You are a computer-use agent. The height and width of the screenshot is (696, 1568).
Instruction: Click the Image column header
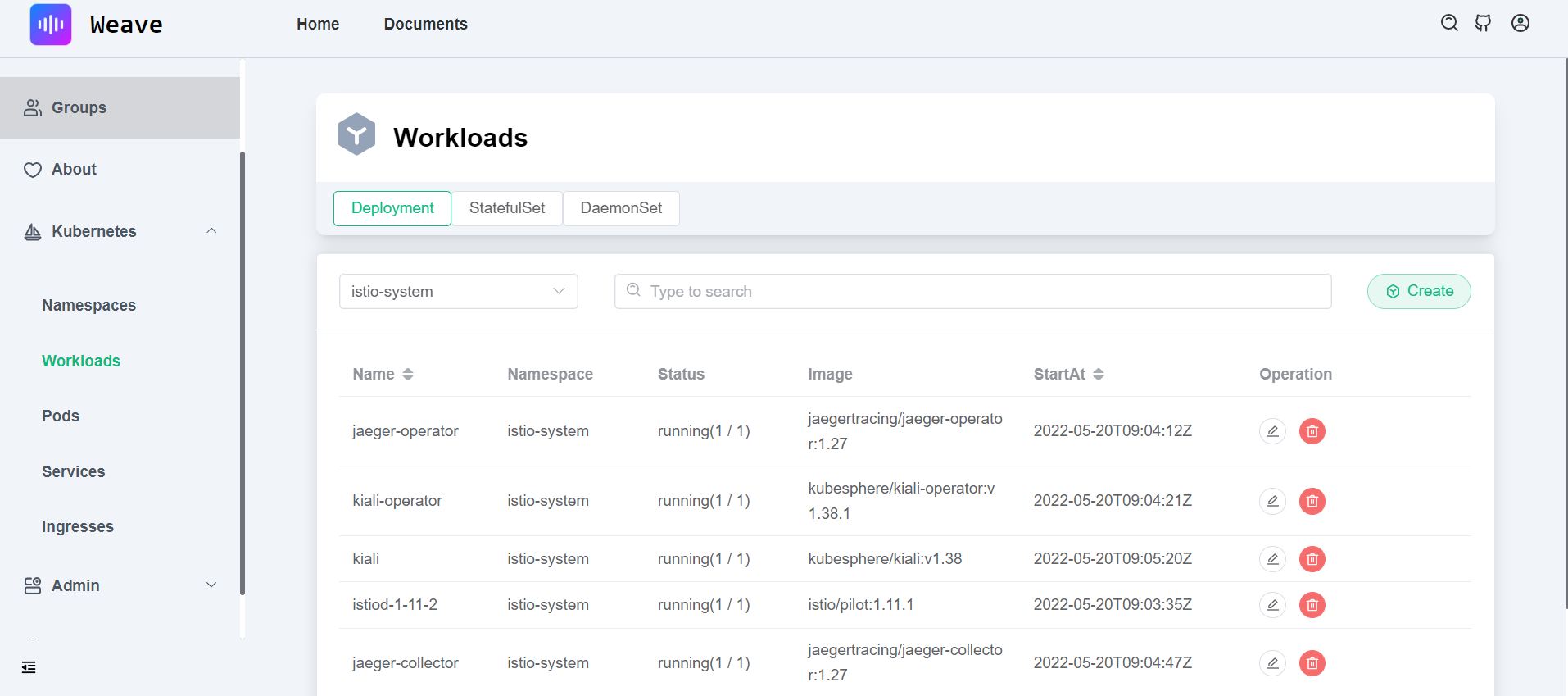(x=830, y=375)
